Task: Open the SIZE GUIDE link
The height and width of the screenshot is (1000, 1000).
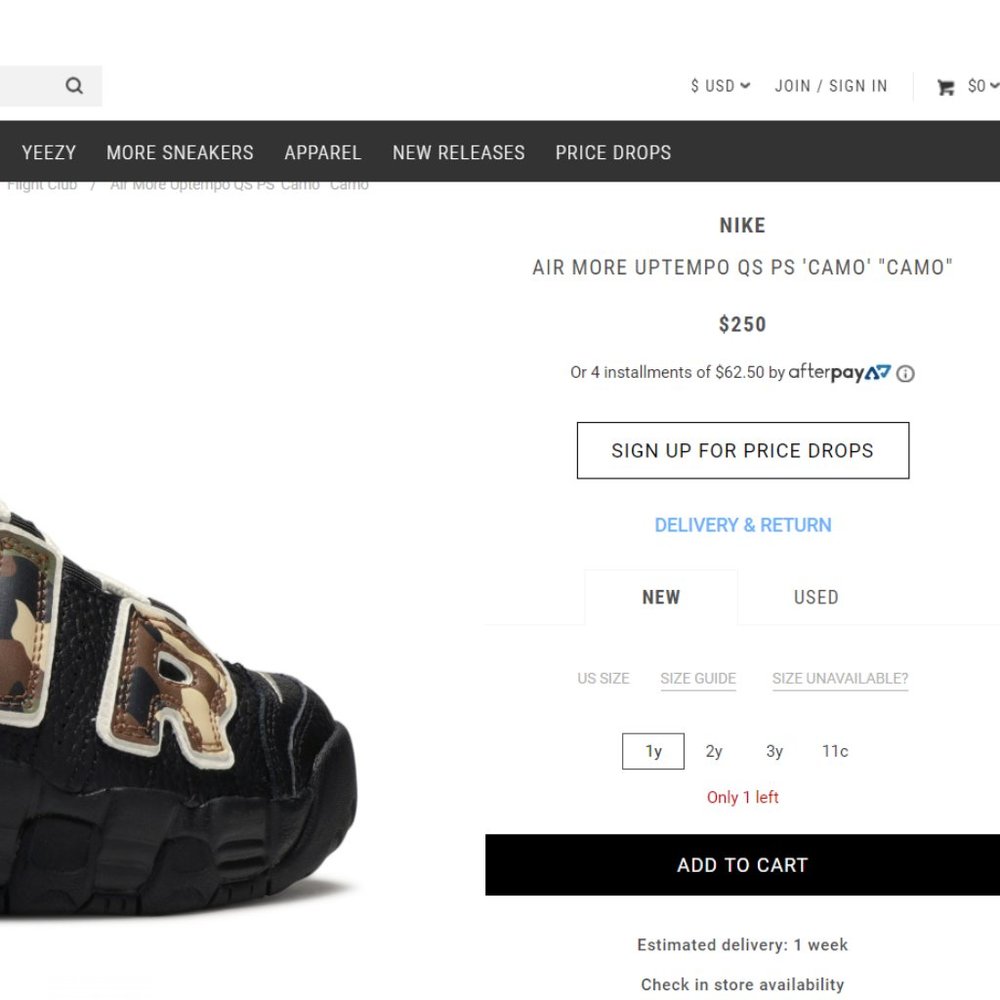Action: click(698, 678)
